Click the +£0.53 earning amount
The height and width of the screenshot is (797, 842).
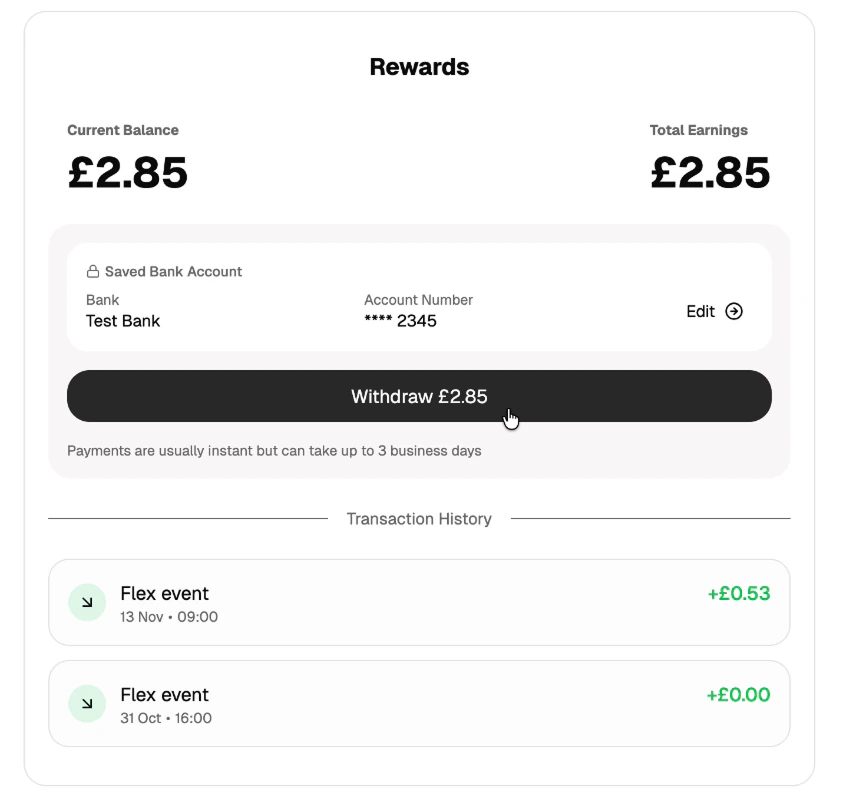[738, 593]
